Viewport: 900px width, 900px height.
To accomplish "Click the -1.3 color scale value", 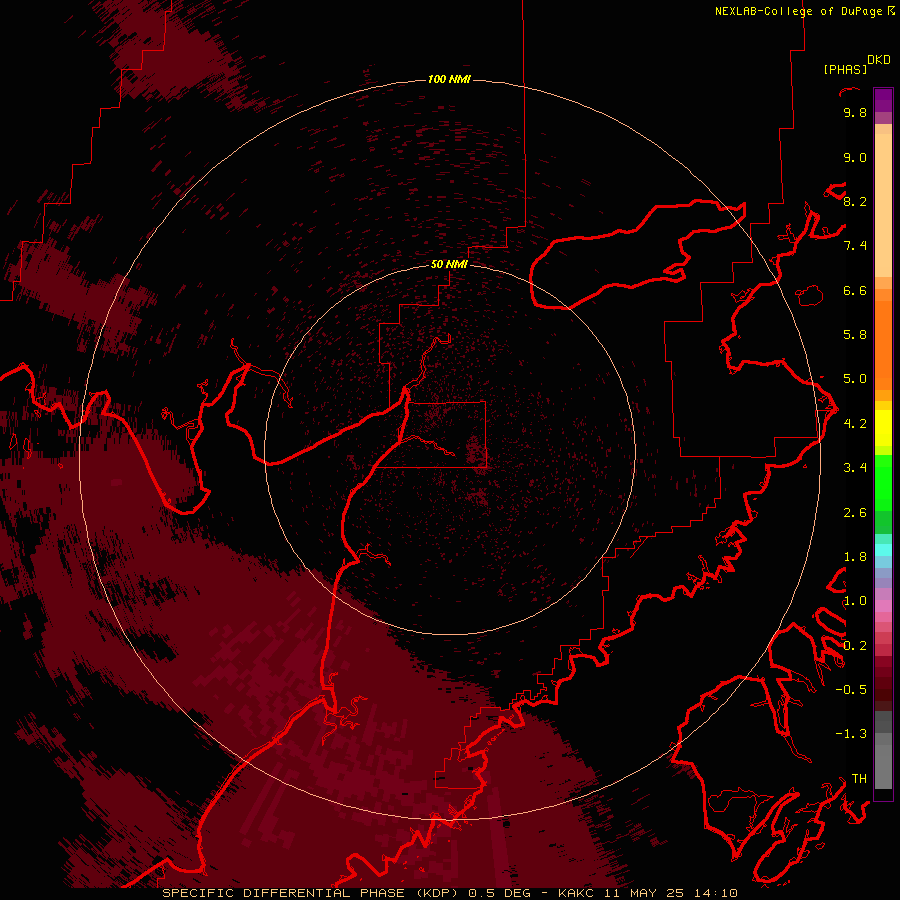I will (x=851, y=734).
